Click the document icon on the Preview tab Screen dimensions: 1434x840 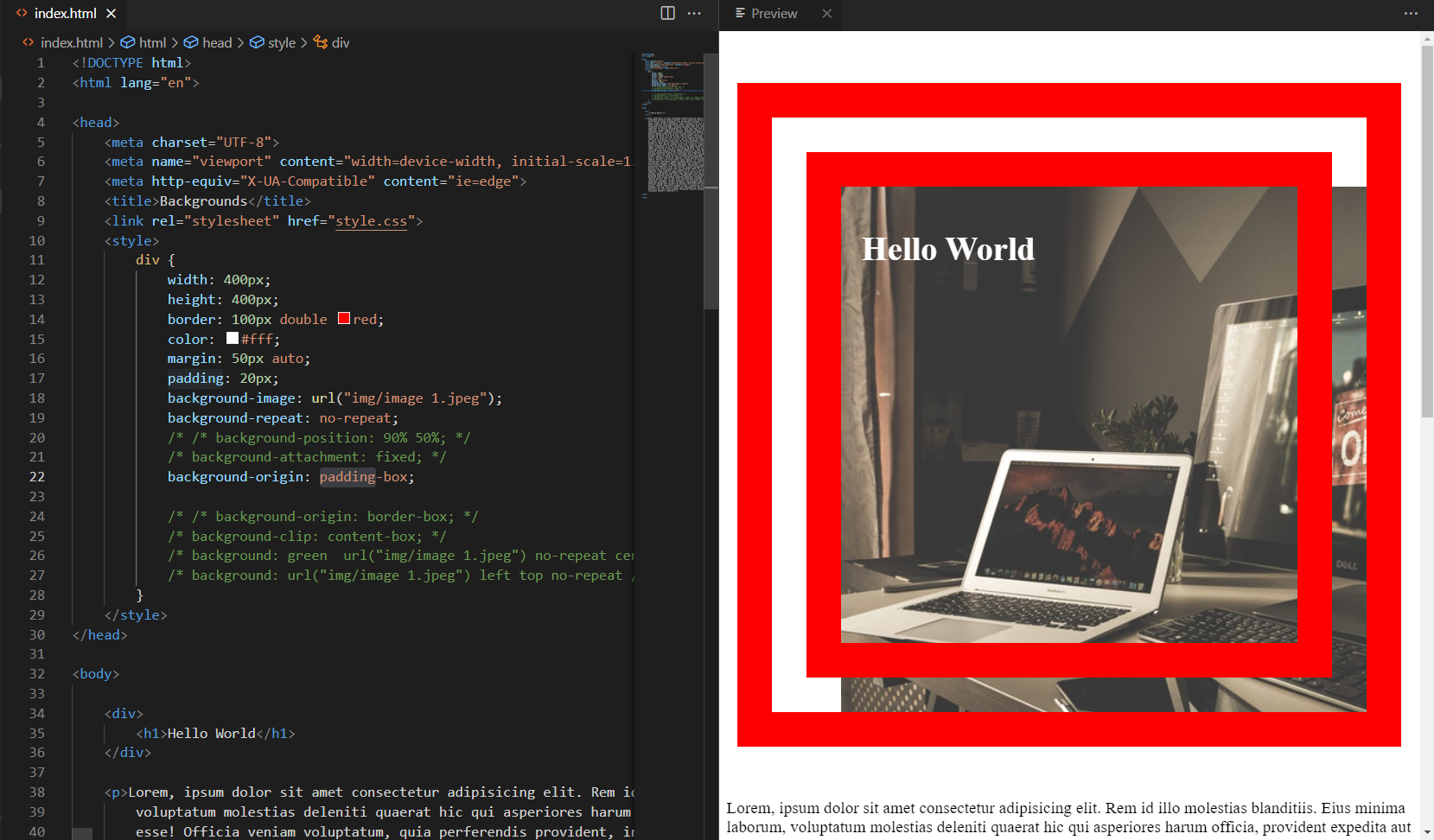740,13
